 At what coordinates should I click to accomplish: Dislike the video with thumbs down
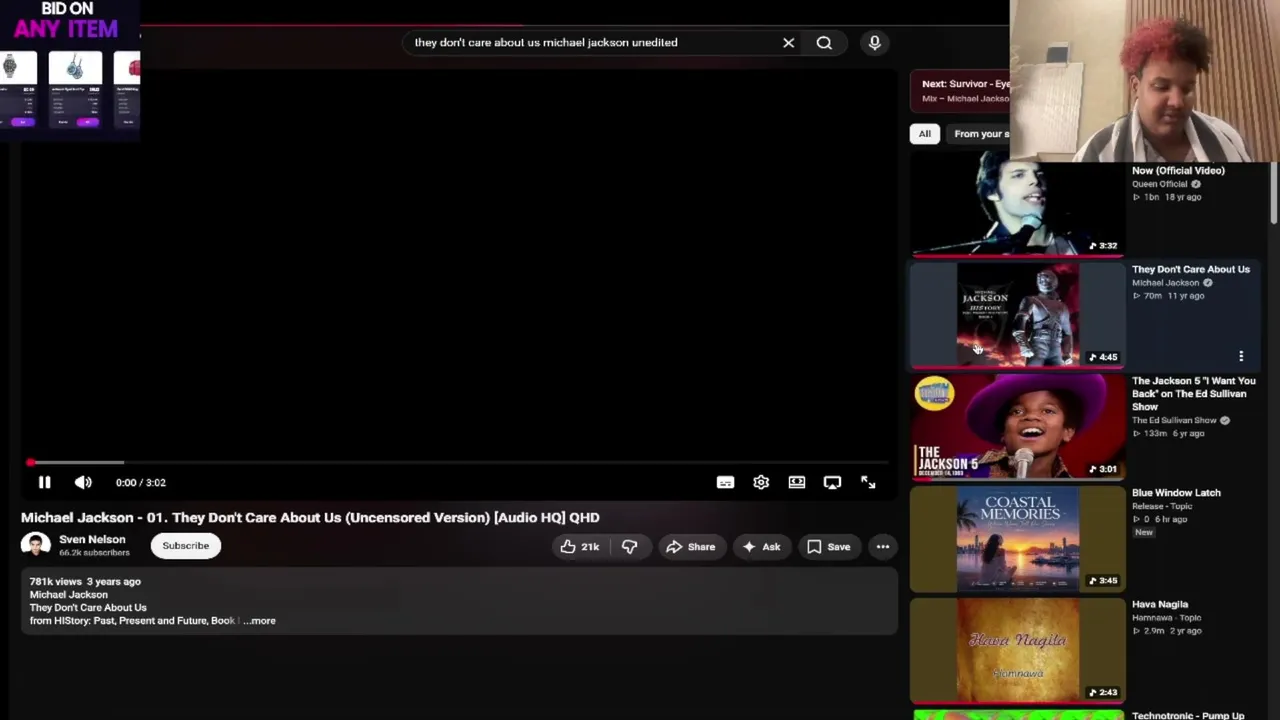(x=629, y=547)
